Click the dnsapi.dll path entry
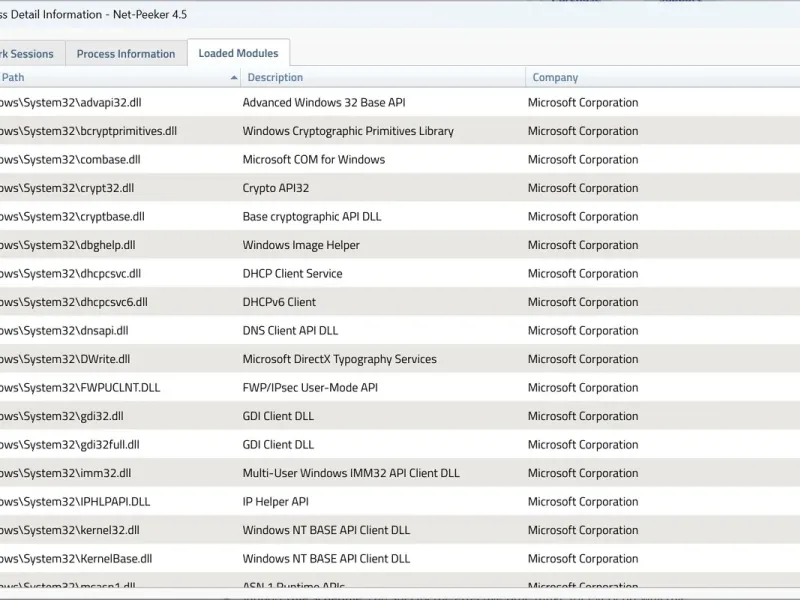800x600 pixels. pos(64,331)
